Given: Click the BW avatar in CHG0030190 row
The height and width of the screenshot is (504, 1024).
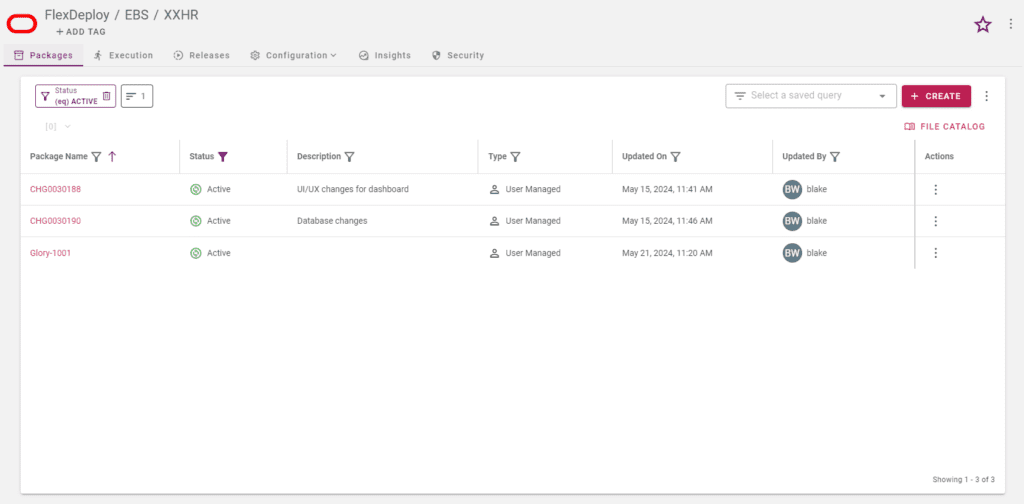Looking at the screenshot, I should tap(792, 221).
